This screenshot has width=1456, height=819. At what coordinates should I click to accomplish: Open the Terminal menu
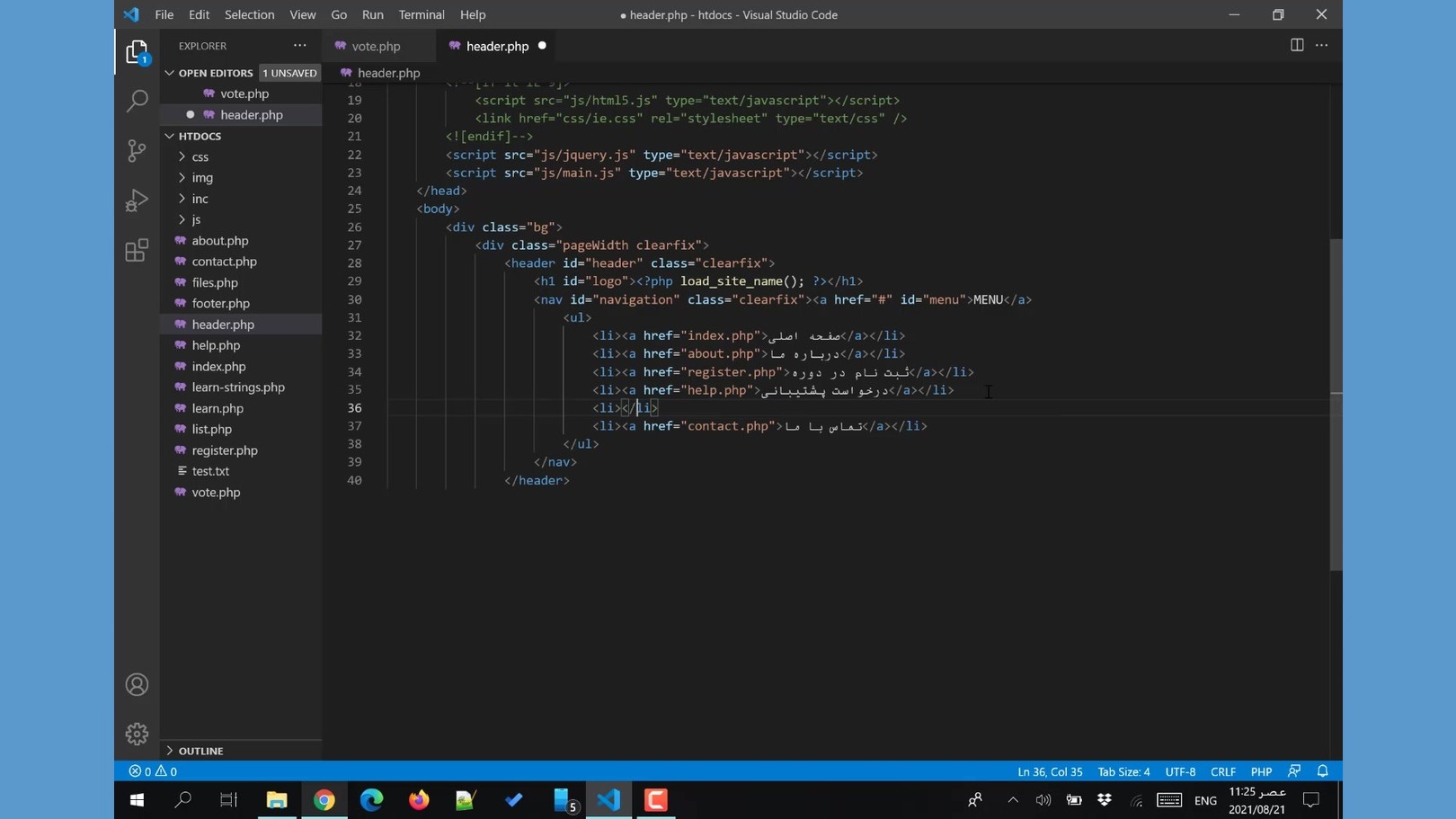tap(422, 14)
